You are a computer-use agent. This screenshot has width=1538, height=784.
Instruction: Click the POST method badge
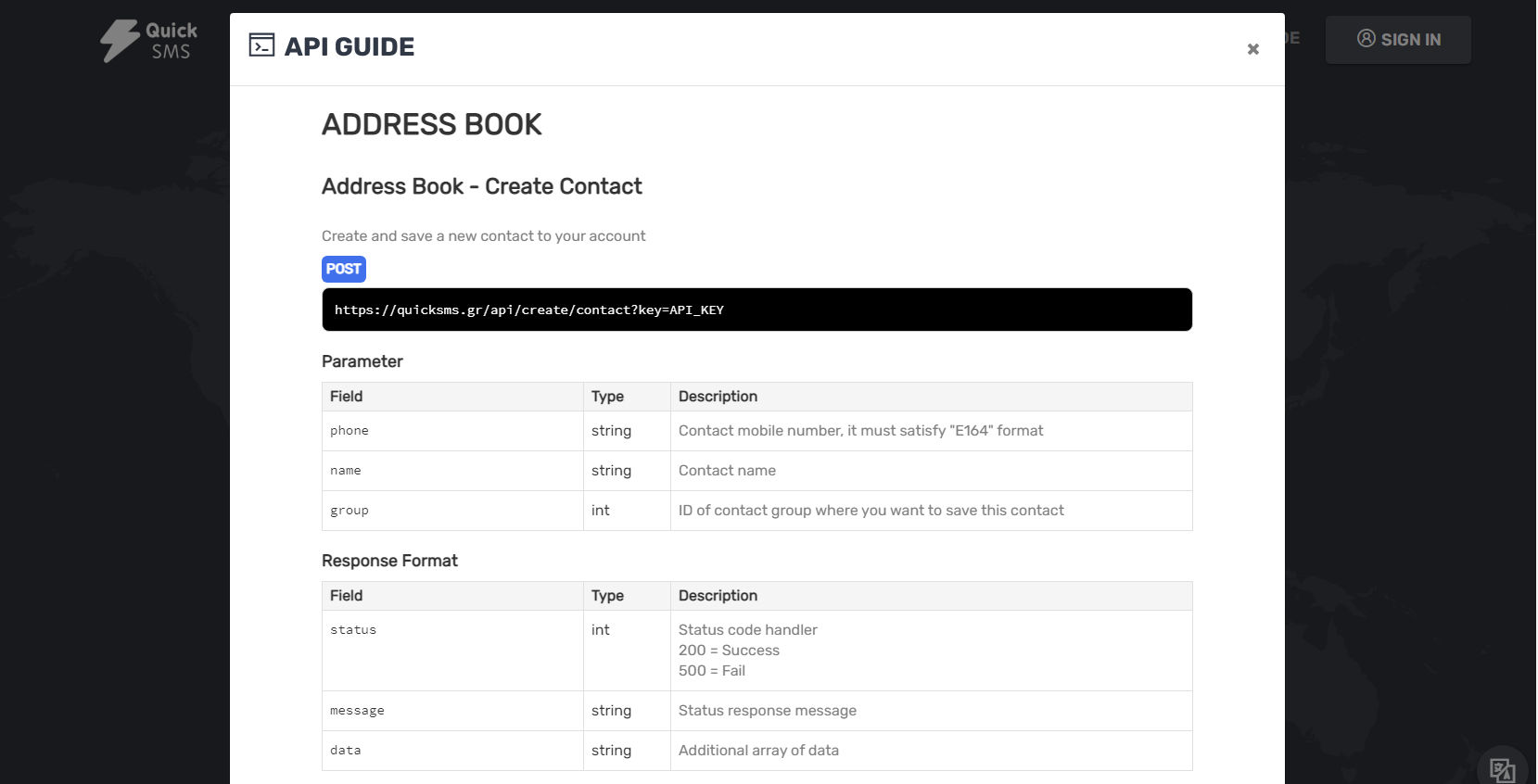click(344, 269)
